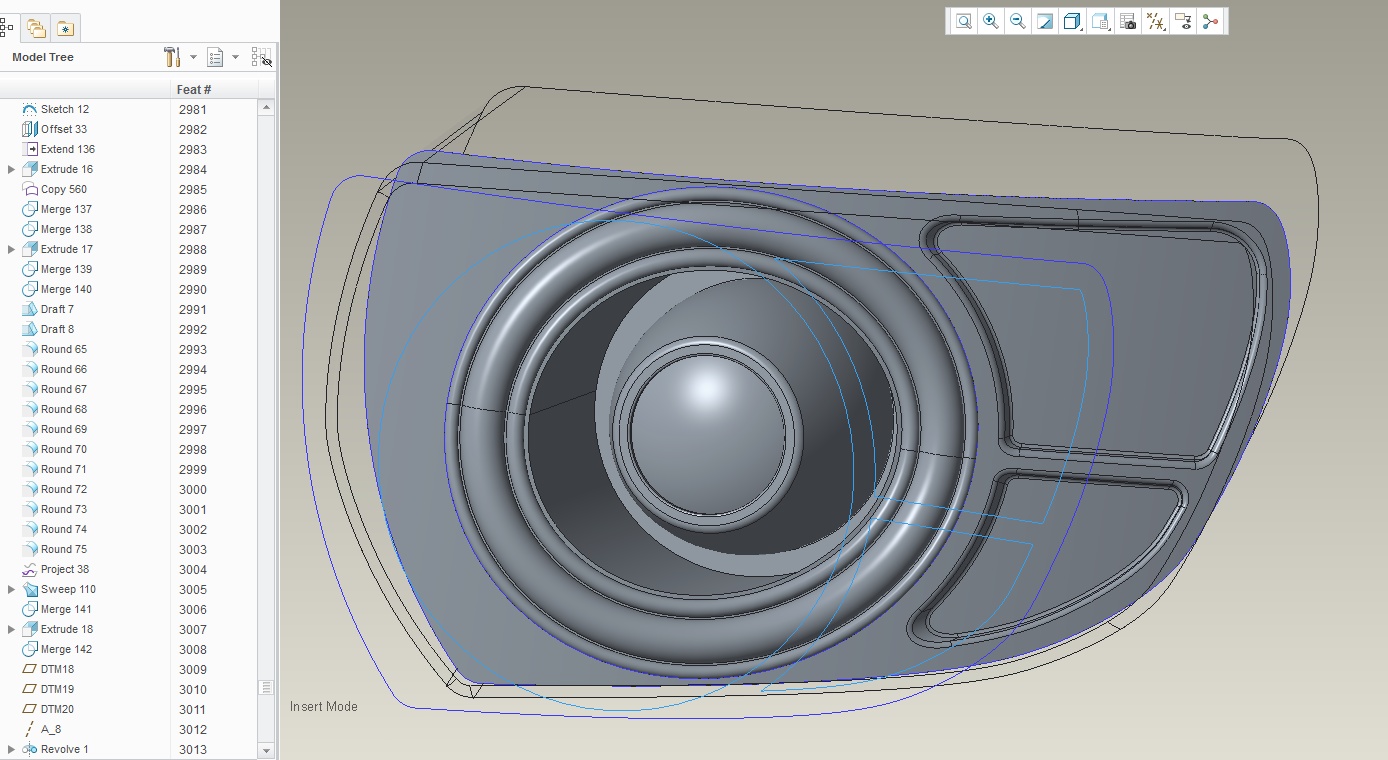
Task: Select Round 66 in the model tree
Action: pos(64,369)
